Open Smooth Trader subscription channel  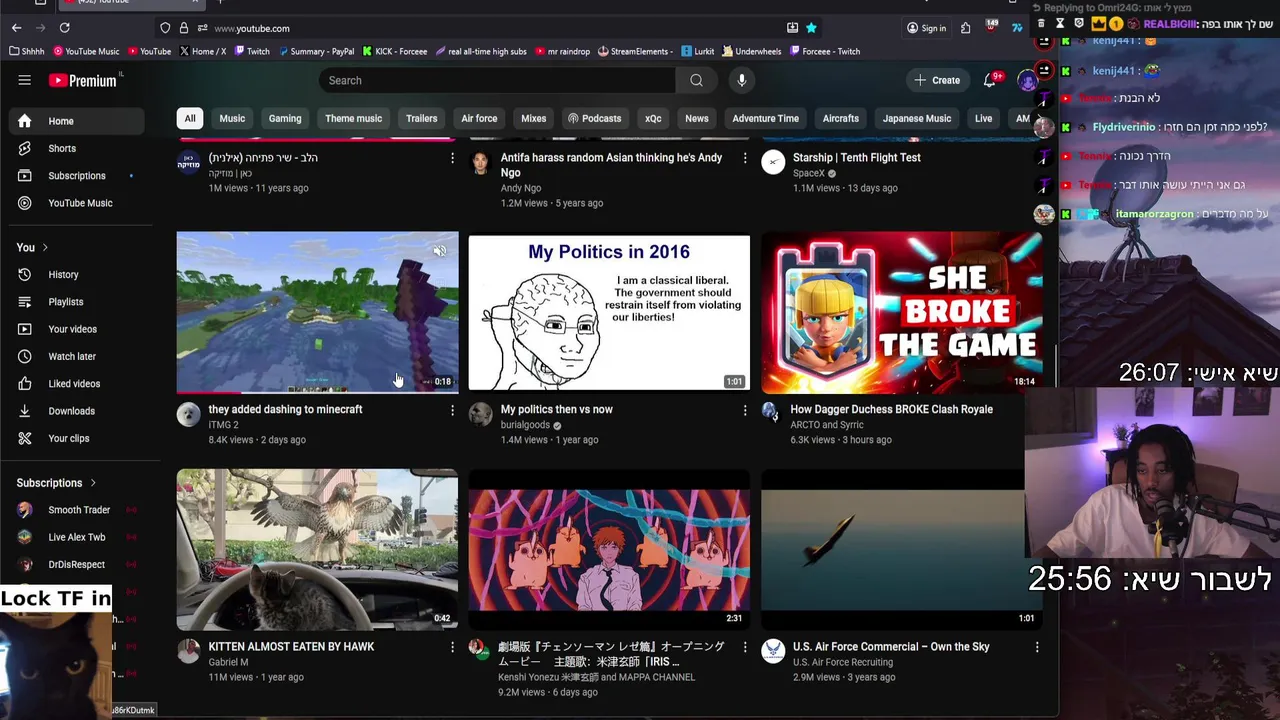click(78, 510)
